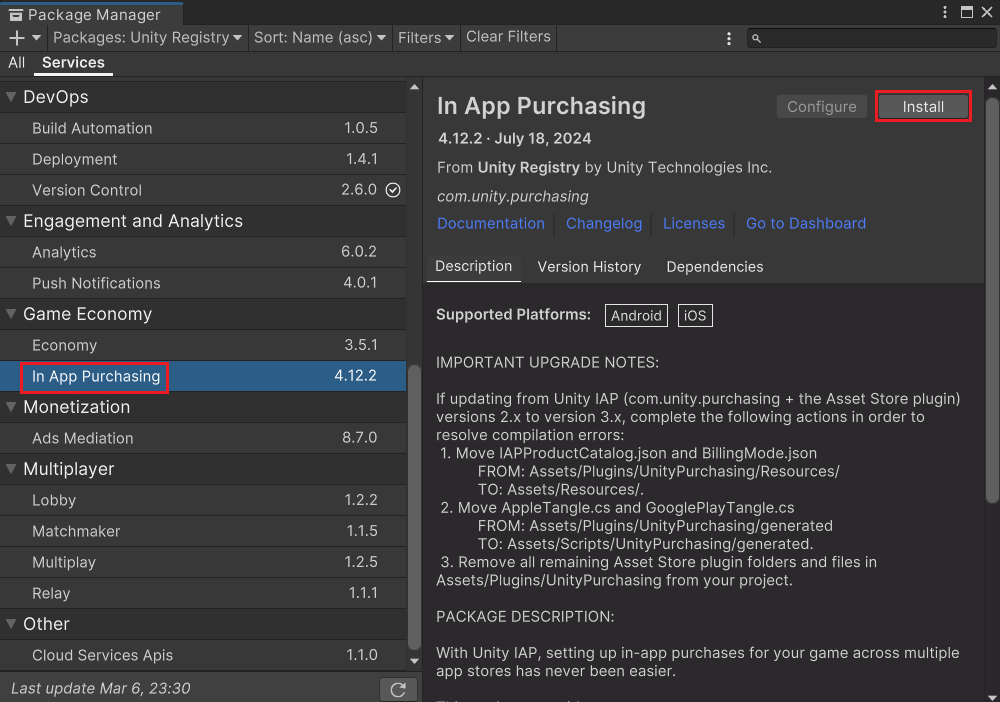The image size is (1000, 702).
Task: Switch to Dependencies tab
Action: (714, 267)
